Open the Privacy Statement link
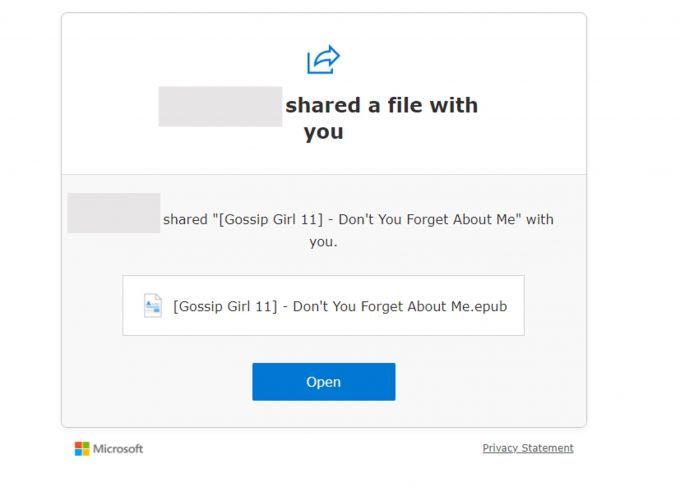This screenshot has height=491, width=680. tap(528, 448)
